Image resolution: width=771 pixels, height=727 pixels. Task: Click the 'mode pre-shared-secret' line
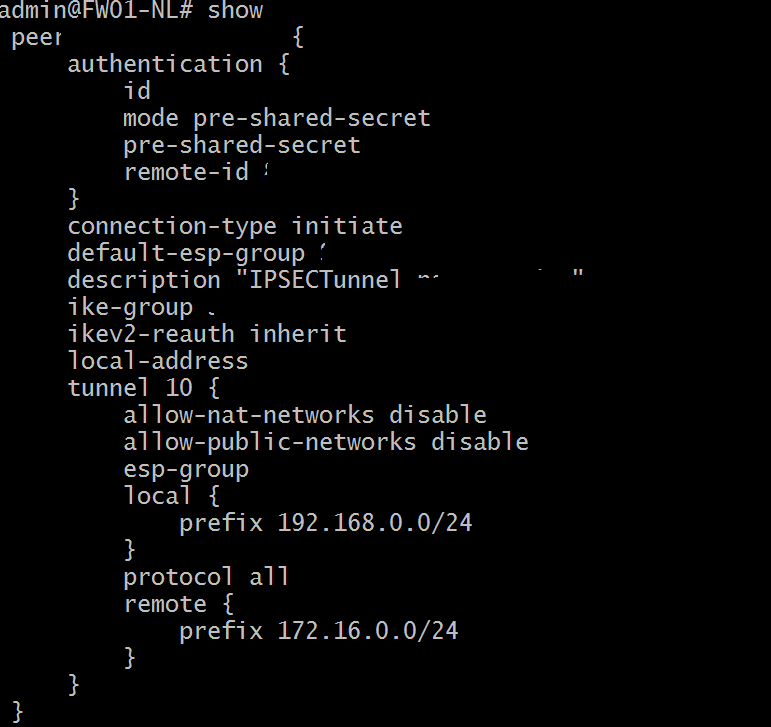pos(276,118)
